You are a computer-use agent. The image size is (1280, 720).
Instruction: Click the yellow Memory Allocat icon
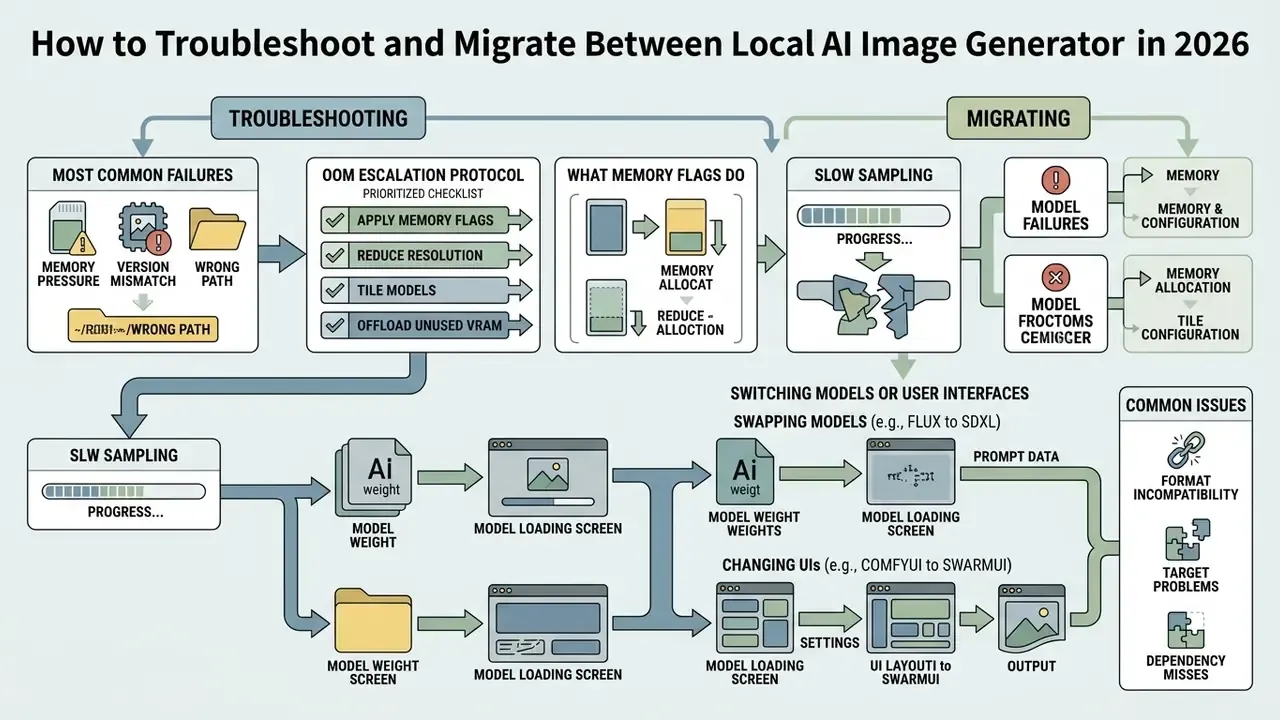(x=686, y=227)
